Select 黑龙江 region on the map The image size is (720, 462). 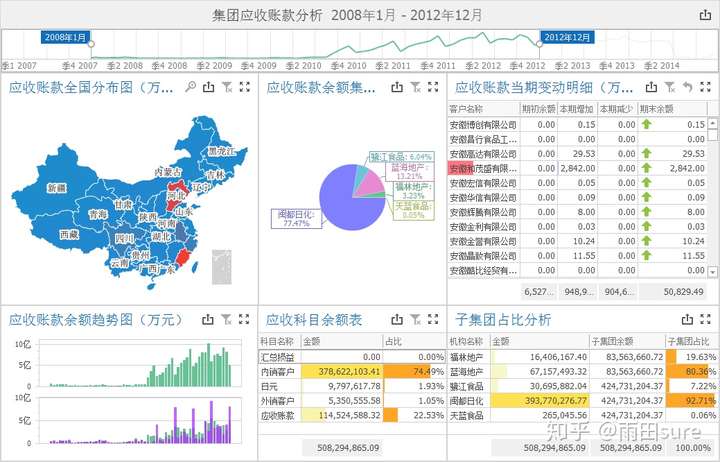(221, 151)
